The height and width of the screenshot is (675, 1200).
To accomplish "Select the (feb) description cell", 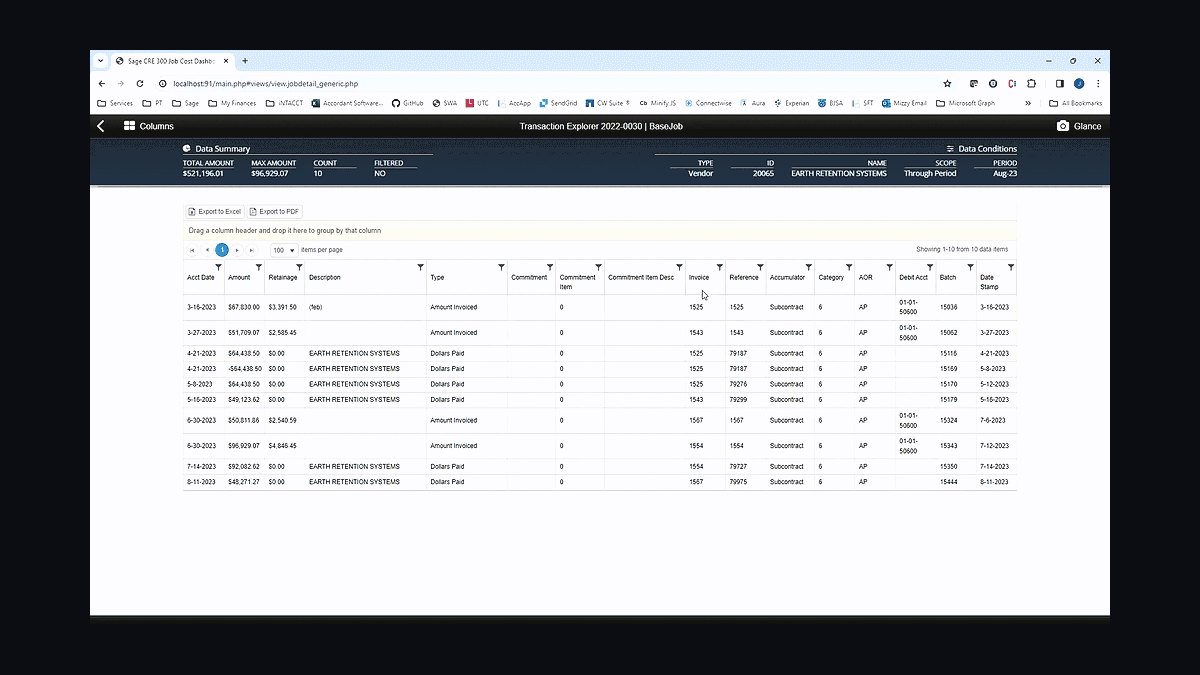I will pyautogui.click(x=365, y=307).
